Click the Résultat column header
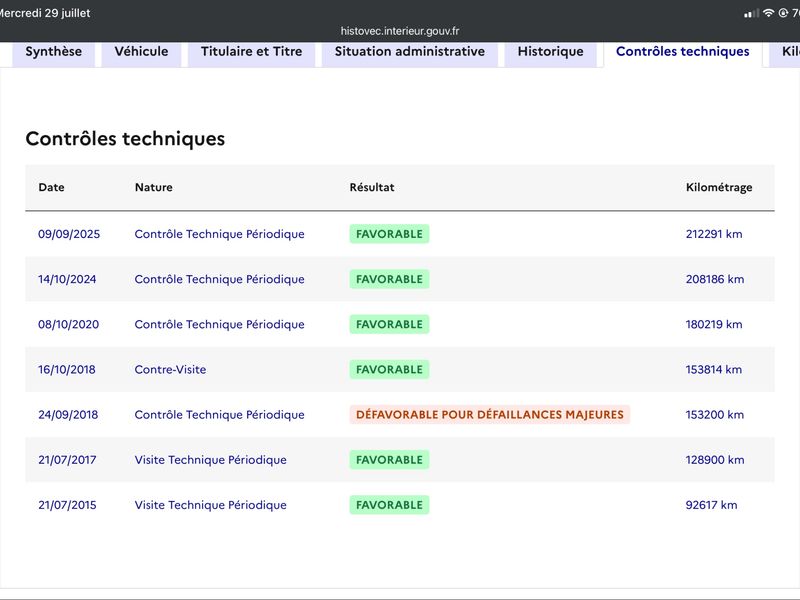Screen dimensions: 800x600 click(x=372, y=187)
